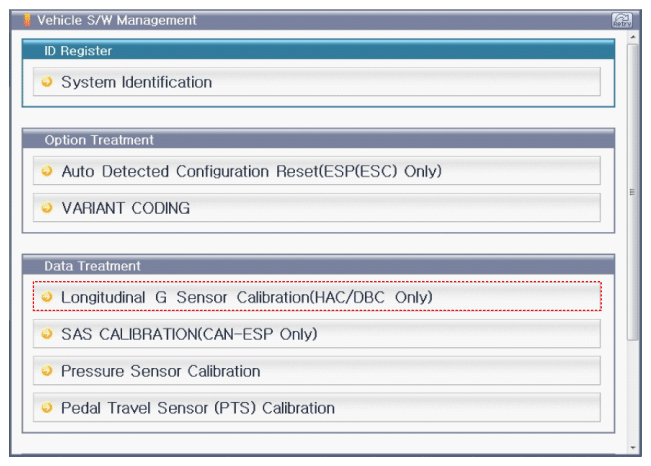The height and width of the screenshot is (466, 651).
Task: Click orange bullet icon beside System Identification
Action: click(x=47, y=81)
